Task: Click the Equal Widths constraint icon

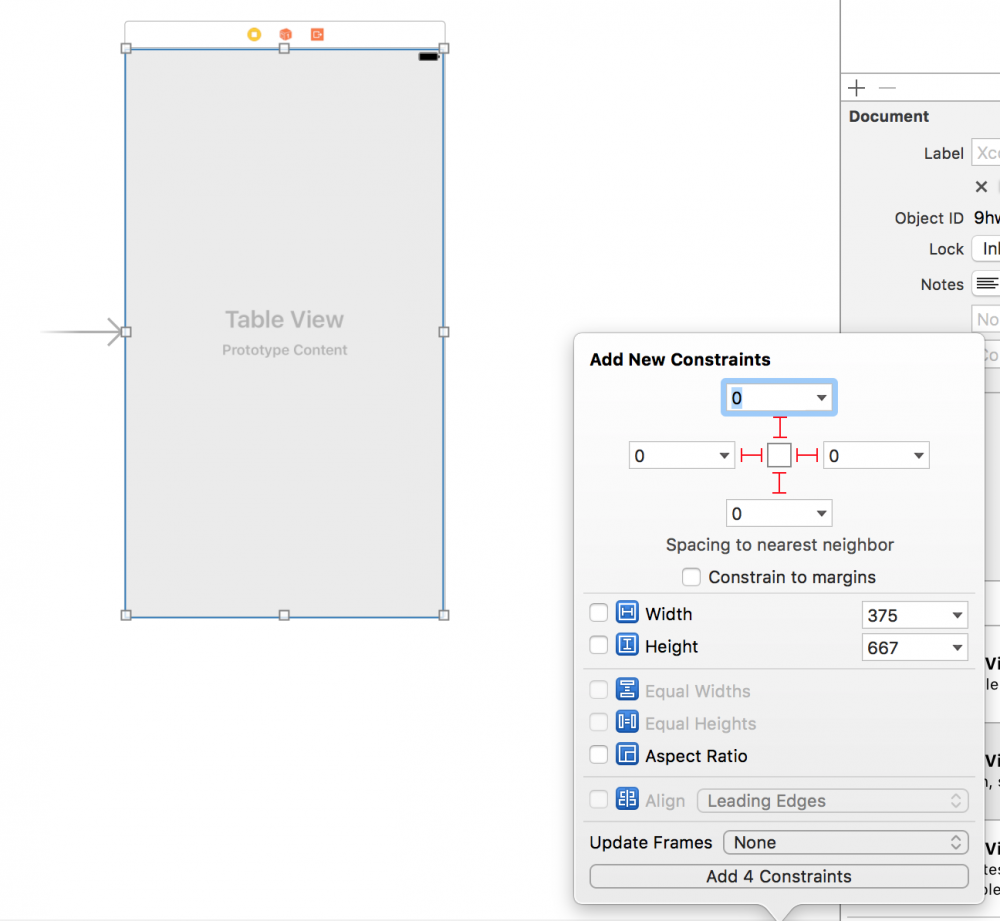Action: click(x=629, y=689)
